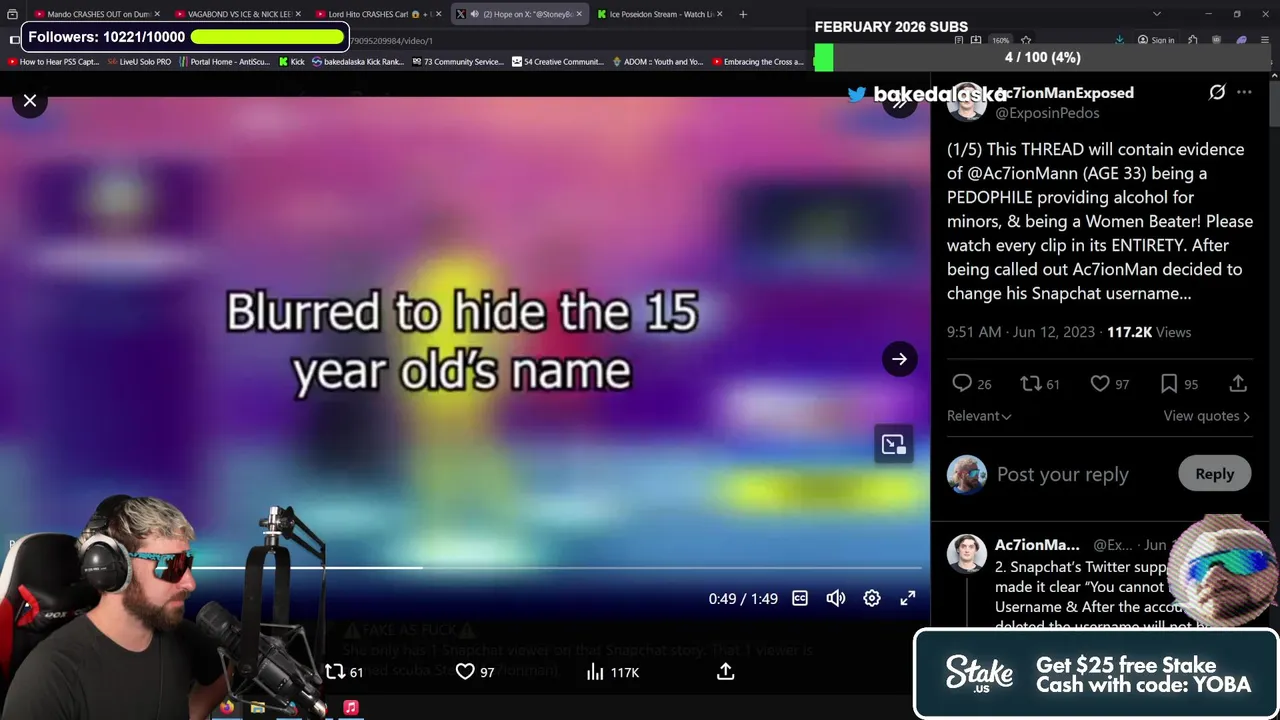Share the post from the video toolbar
Image resolution: width=1280 pixels, height=720 pixels.
pos(726,672)
